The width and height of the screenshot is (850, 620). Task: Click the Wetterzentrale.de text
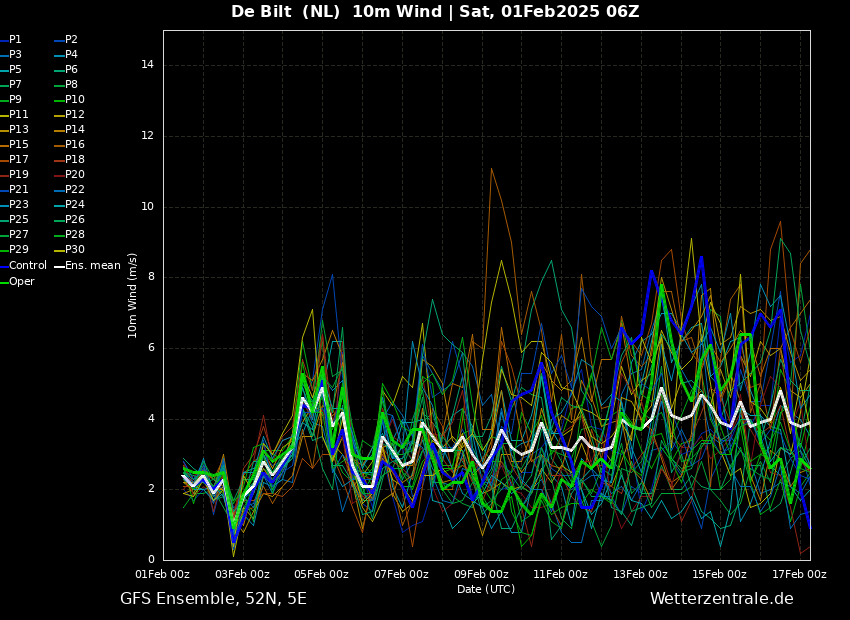coord(722,599)
